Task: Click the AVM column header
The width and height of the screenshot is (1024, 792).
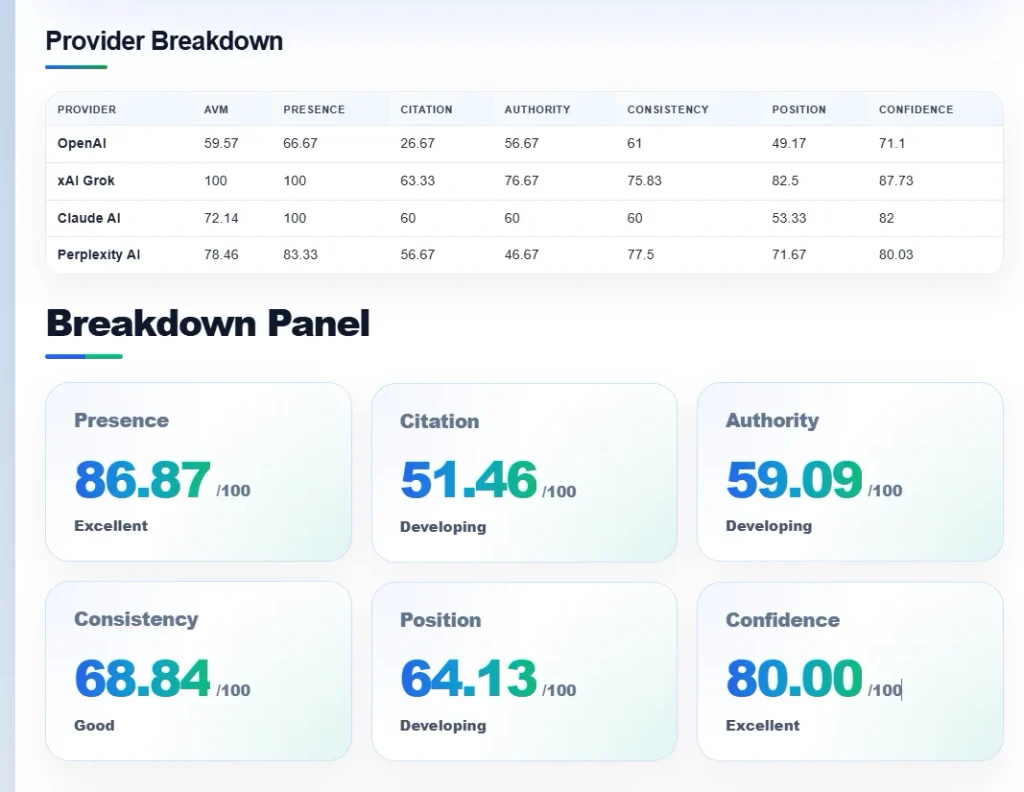Action: [x=216, y=110]
